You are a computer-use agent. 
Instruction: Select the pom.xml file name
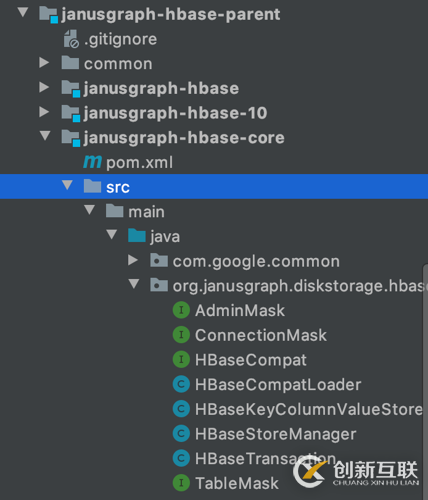coord(139,163)
